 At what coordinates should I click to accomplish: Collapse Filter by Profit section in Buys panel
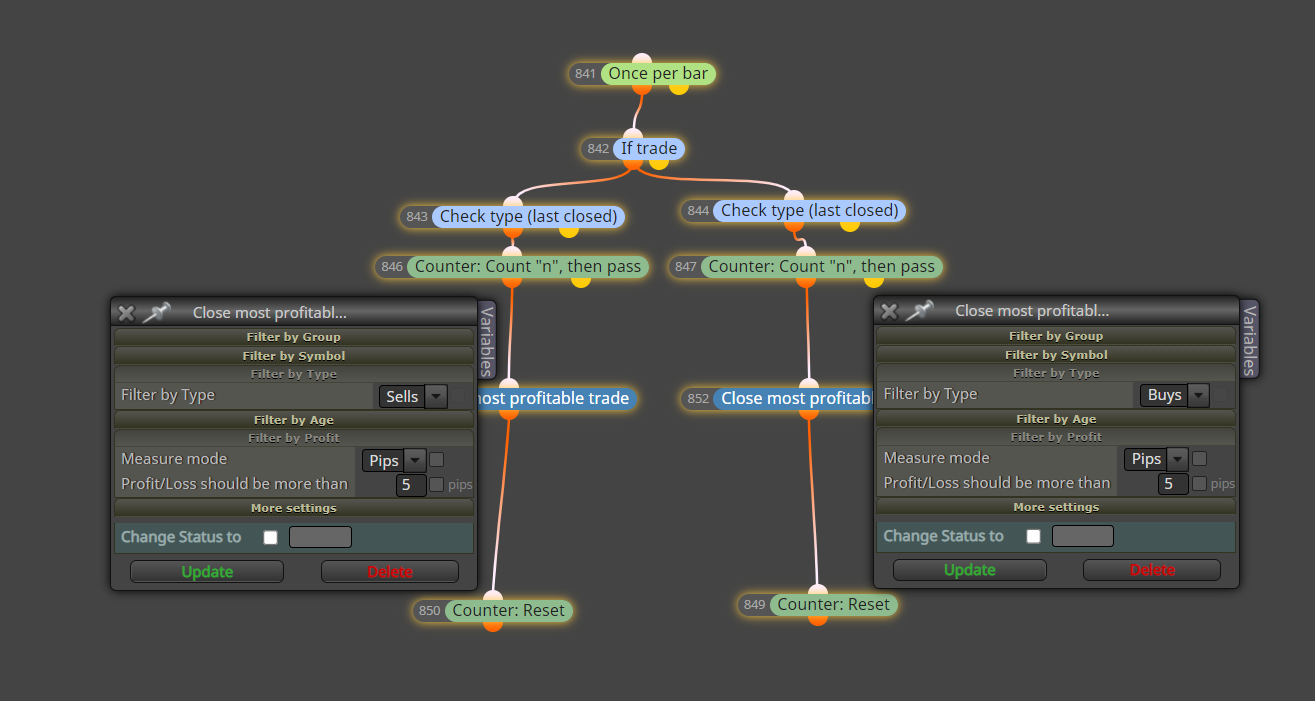point(1056,437)
